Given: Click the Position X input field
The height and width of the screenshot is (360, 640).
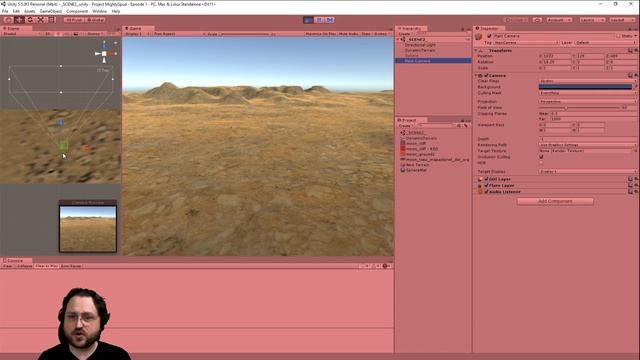Looking at the screenshot, I should [558, 56].
